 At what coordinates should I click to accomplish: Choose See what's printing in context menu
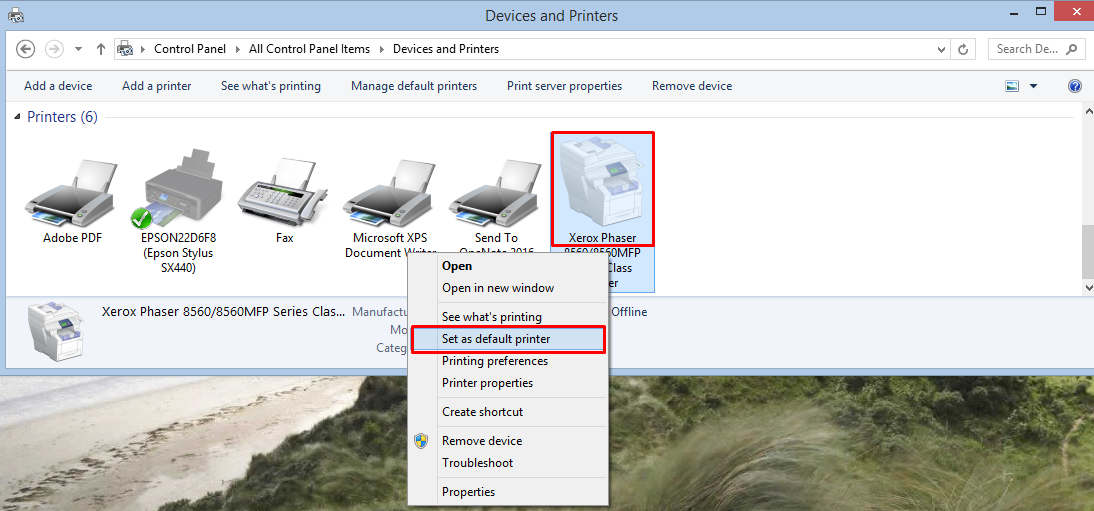507,317
